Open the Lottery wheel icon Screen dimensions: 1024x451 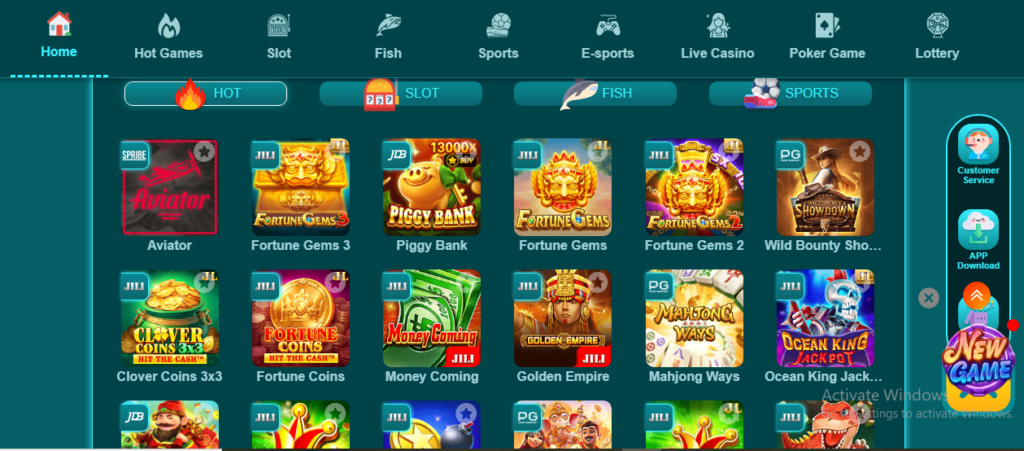pos(937,26)
